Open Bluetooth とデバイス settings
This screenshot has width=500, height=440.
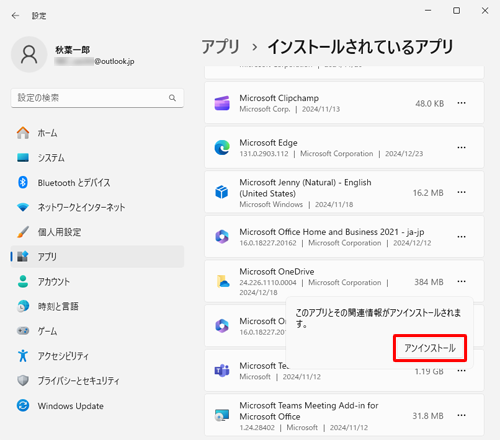(97, 183)
